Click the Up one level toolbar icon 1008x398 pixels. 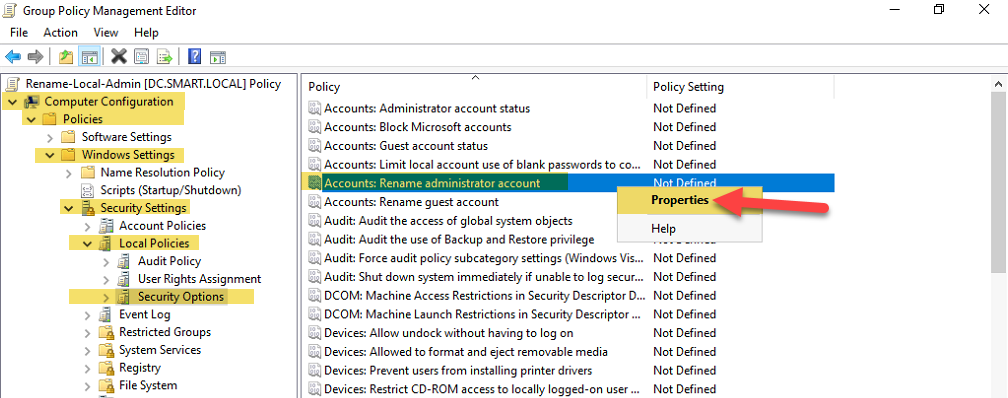click(x=66, y=57)
